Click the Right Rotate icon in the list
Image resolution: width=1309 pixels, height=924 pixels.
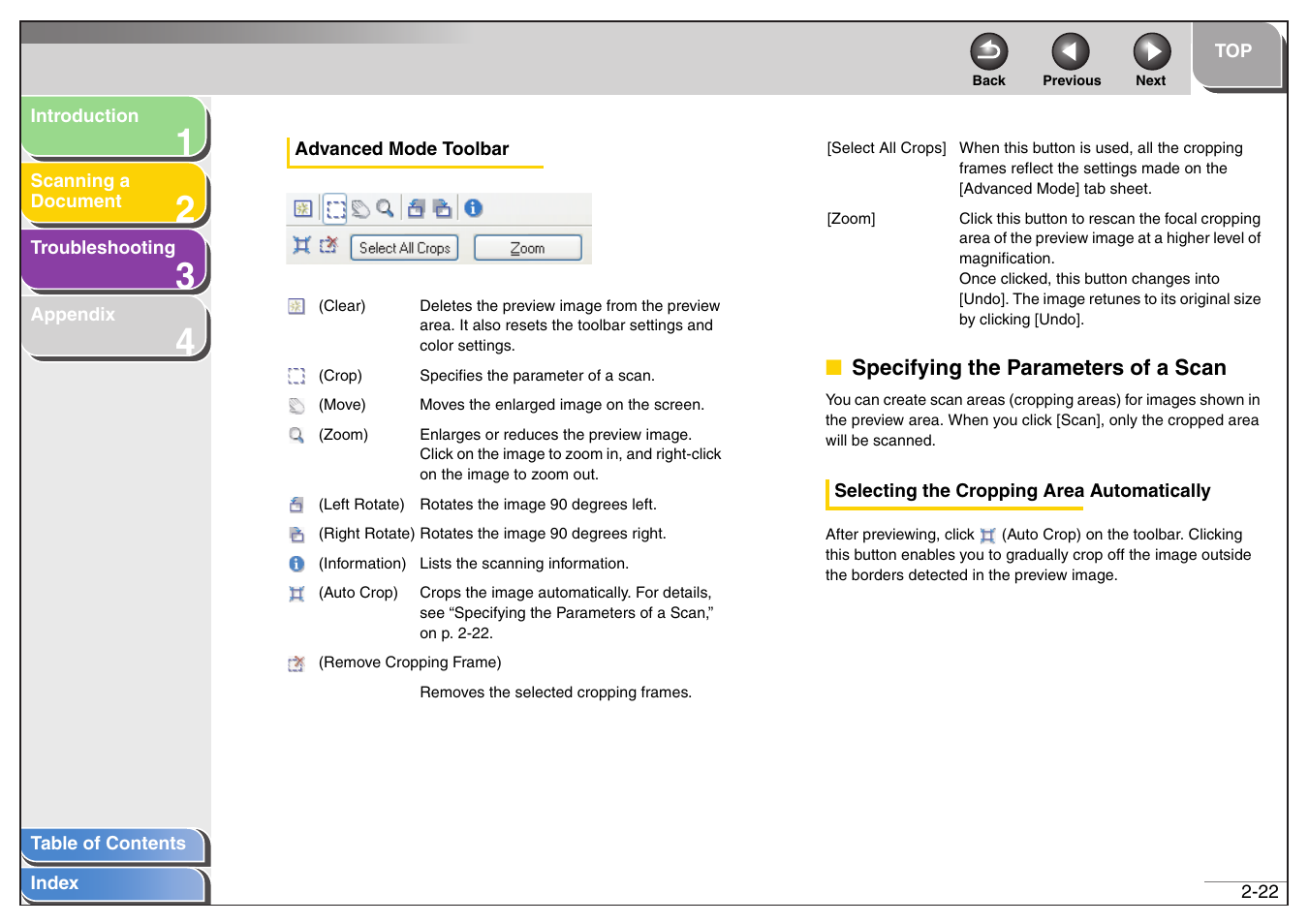296,535
